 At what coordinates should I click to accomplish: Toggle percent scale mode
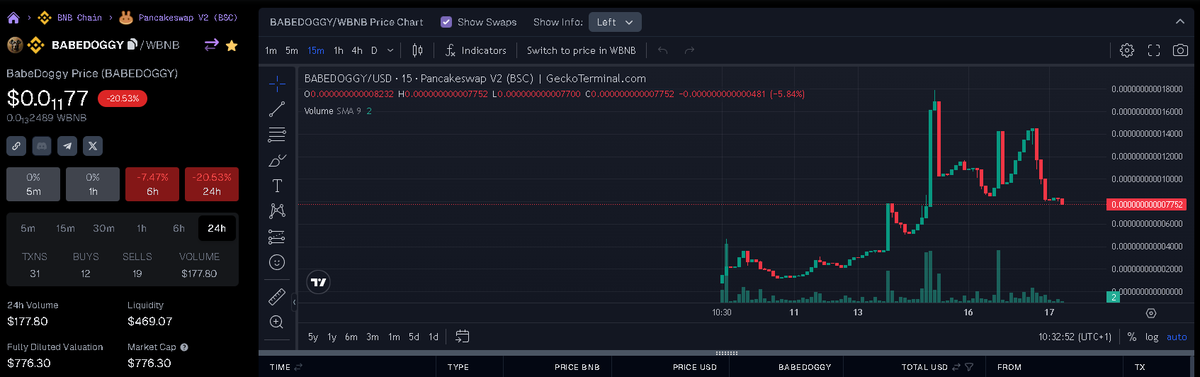(1131, 337)
